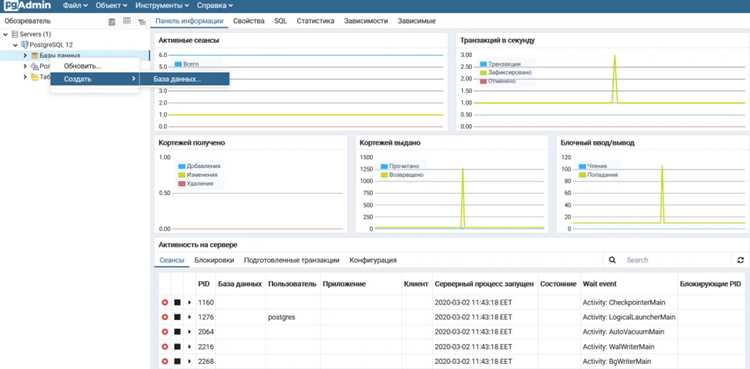
Task: Cancel active query for PID 2216
Action: (x=177, y=347)
